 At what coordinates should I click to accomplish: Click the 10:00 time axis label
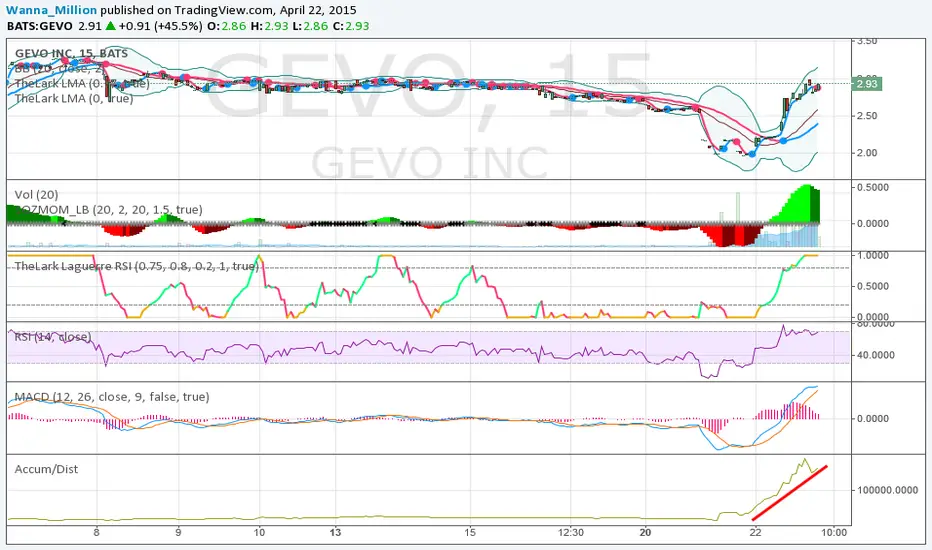(x=834, y=532)
